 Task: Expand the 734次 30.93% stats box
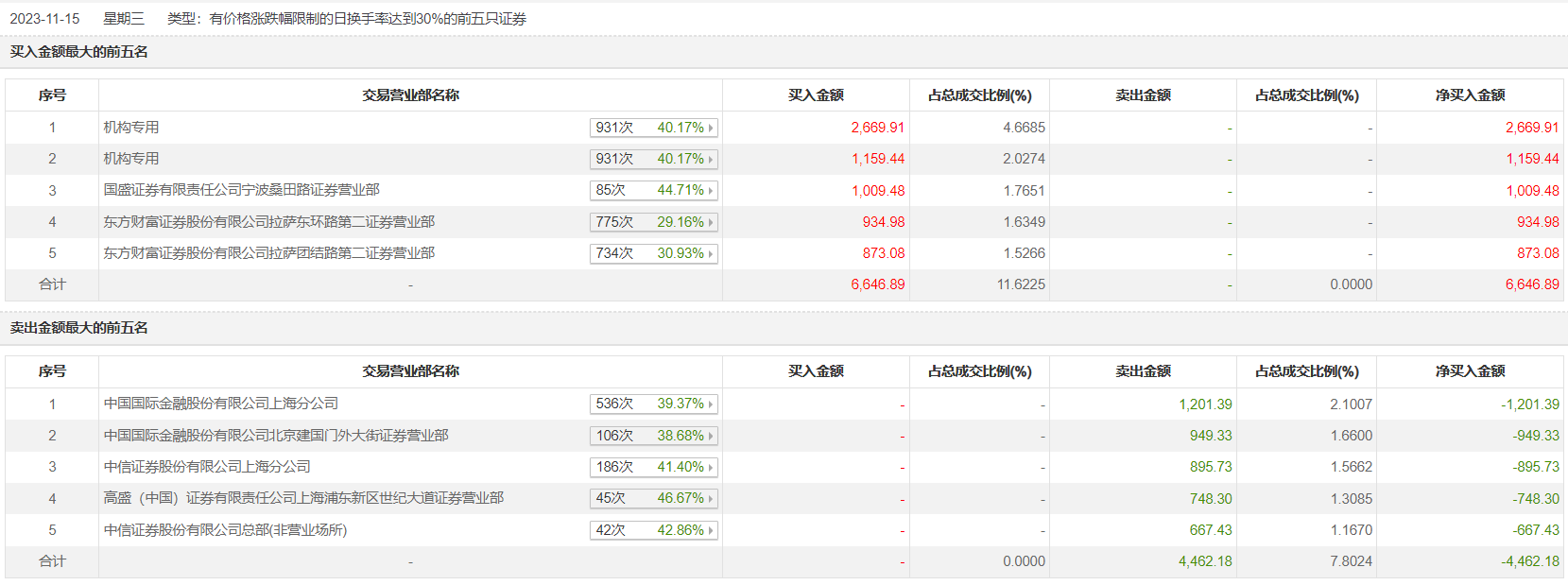tap(653, 253)
